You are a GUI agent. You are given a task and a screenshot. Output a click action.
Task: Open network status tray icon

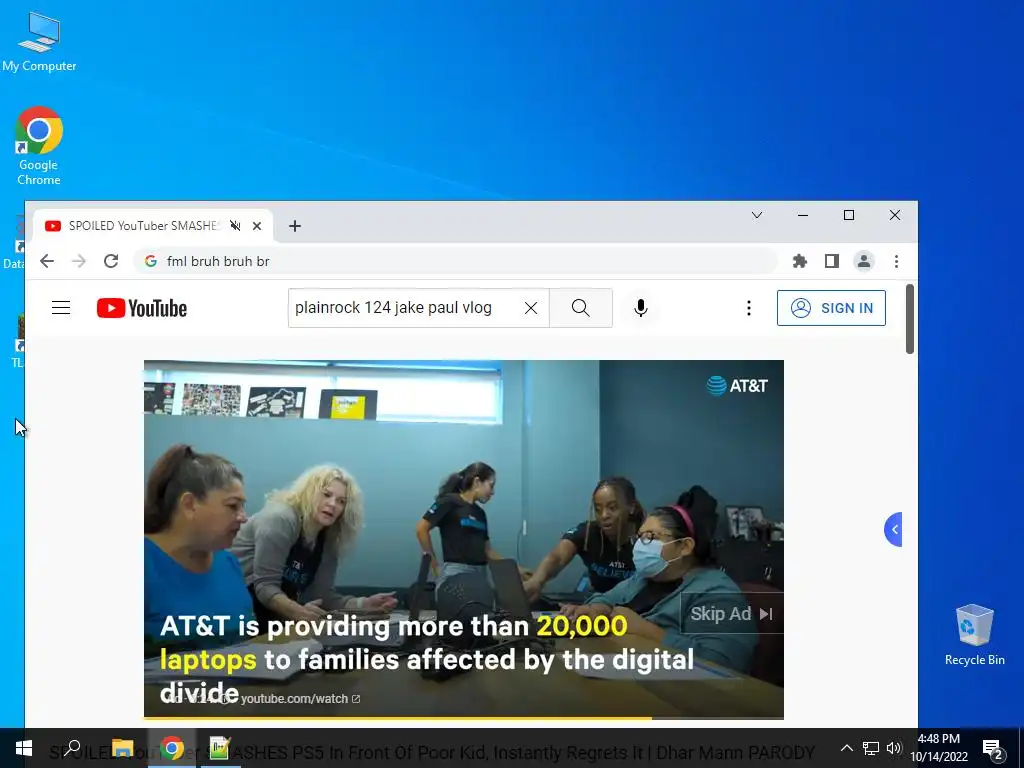[871, 748]
